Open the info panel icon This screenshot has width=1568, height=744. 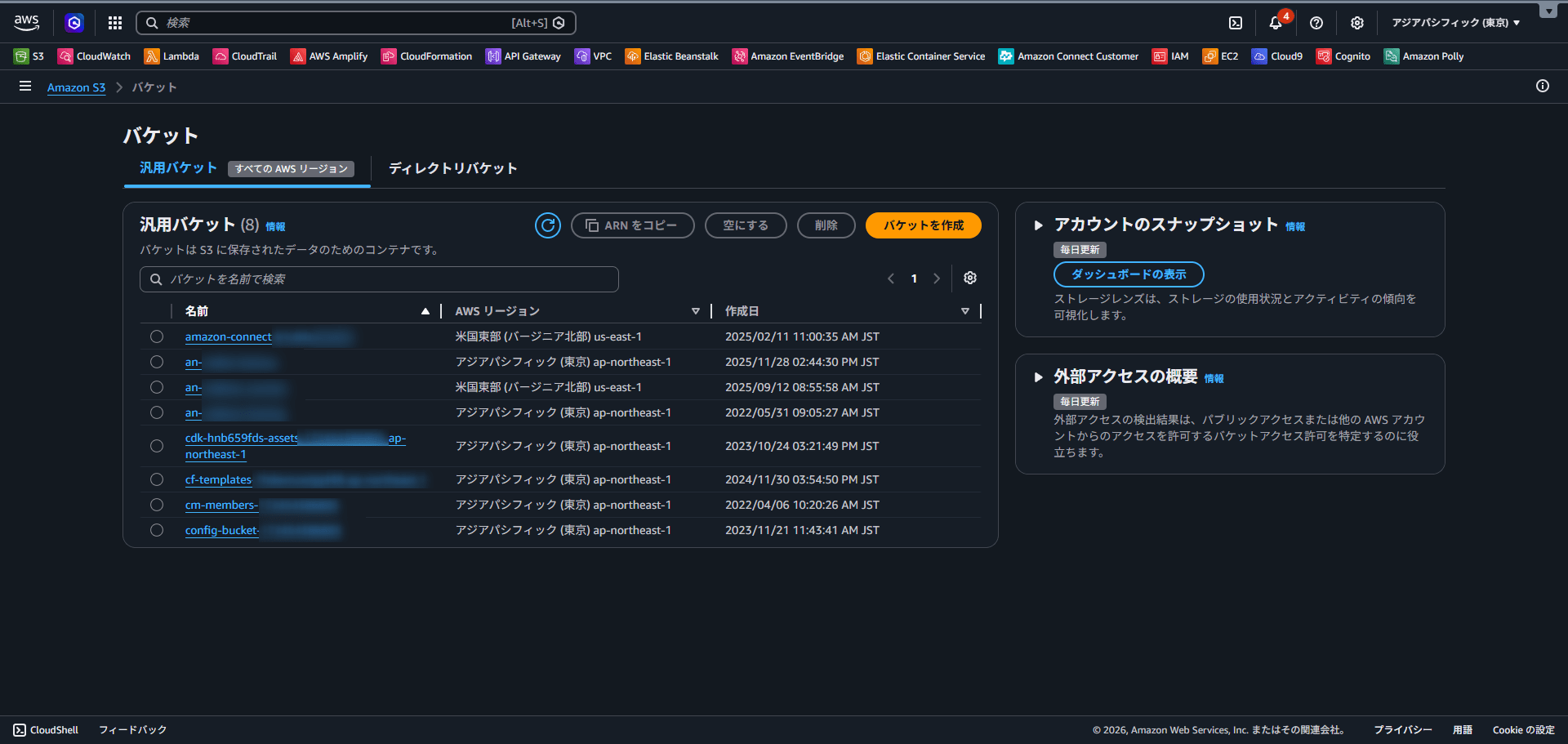[1543, 86]
